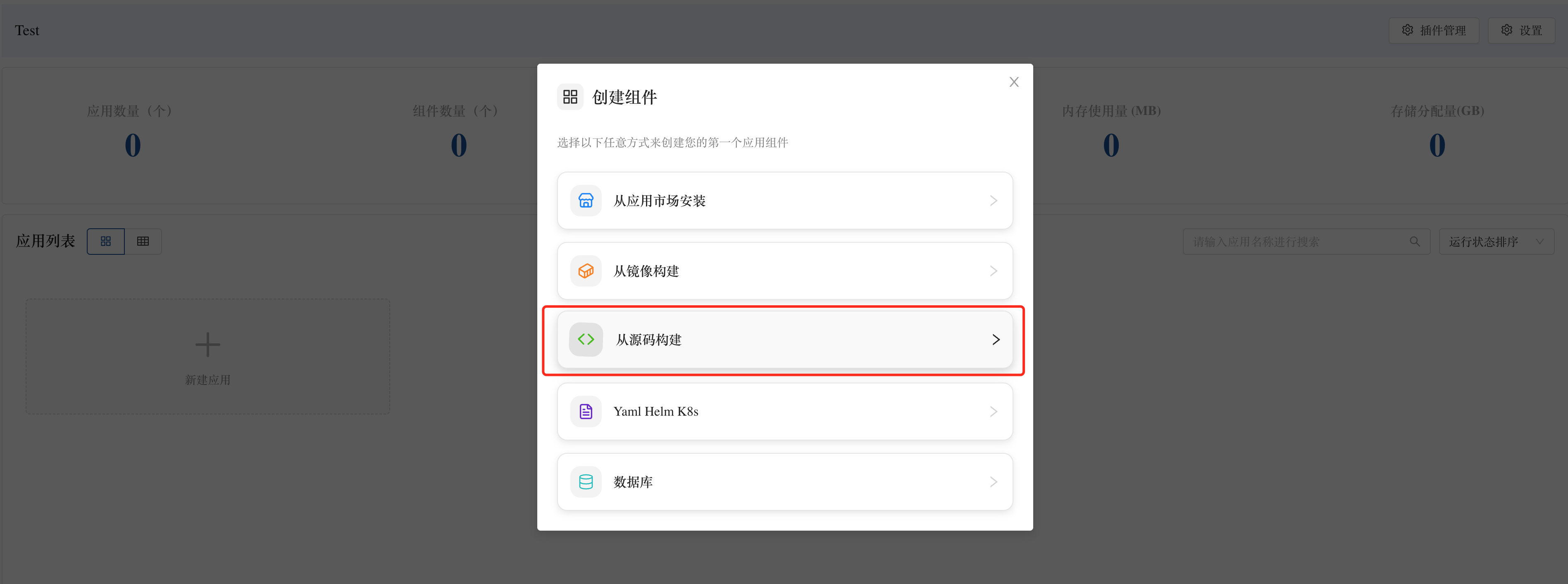Image resolution: width=1568 pixels, height=584 pixels.
Task: Click the plus icon for 新建应用
Action: (x=207, y=345)
